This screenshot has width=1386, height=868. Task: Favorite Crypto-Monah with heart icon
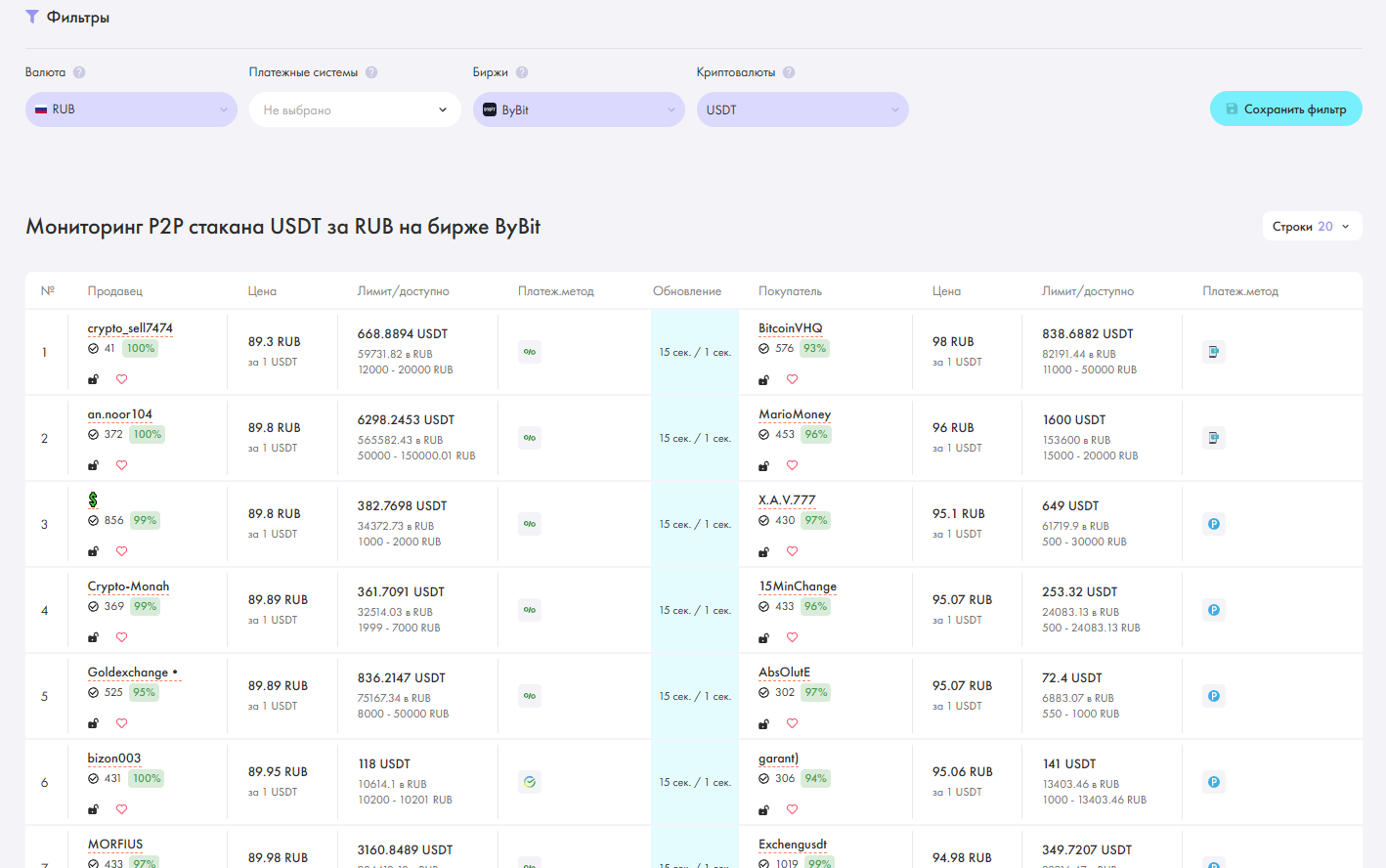pos(122,637)
